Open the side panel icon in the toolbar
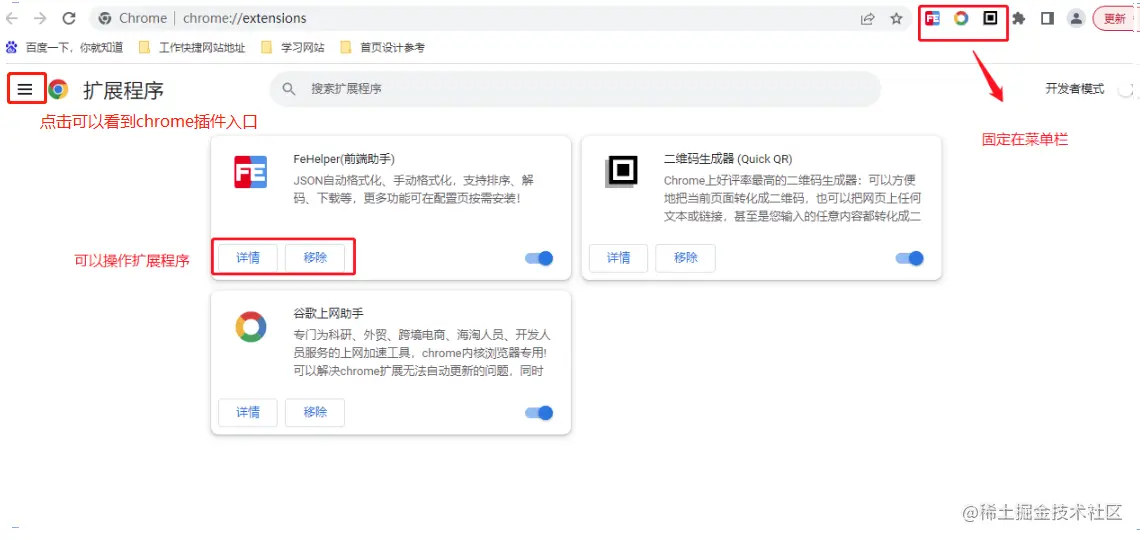This screenshot has width=1140, height=540. click(x=1047, y=19)
